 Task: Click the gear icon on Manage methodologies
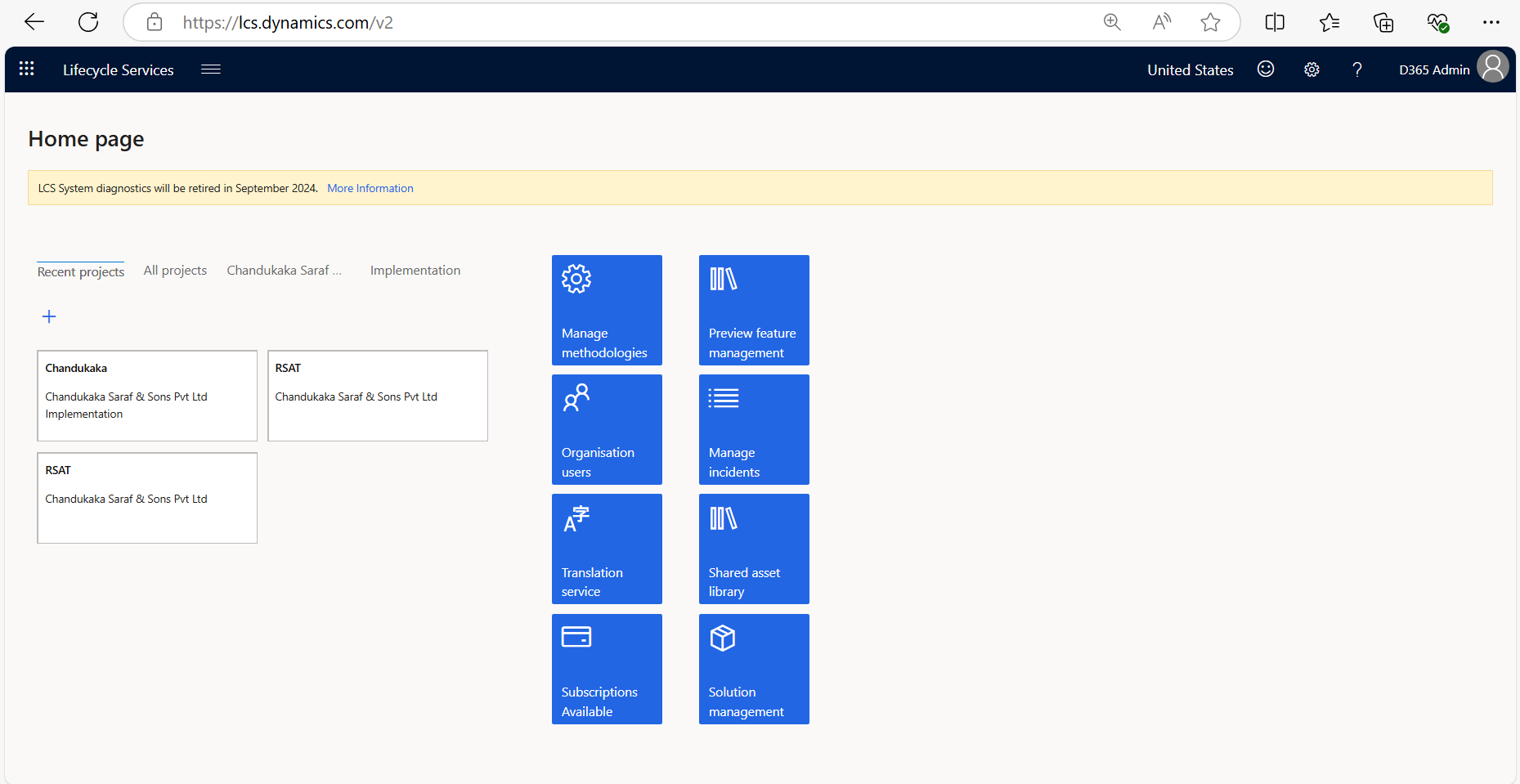576,279
